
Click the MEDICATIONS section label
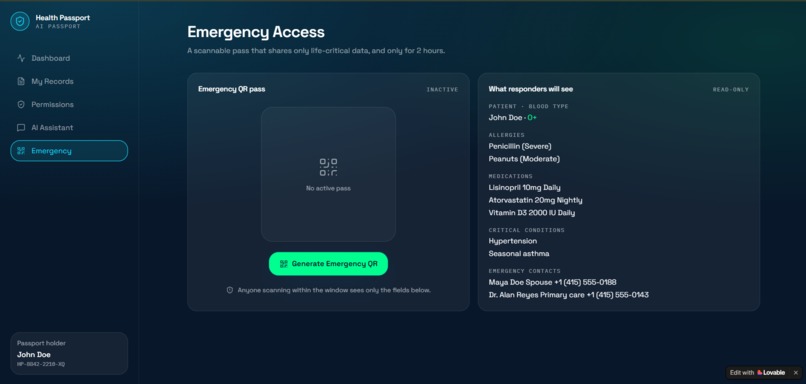[510, 176]
